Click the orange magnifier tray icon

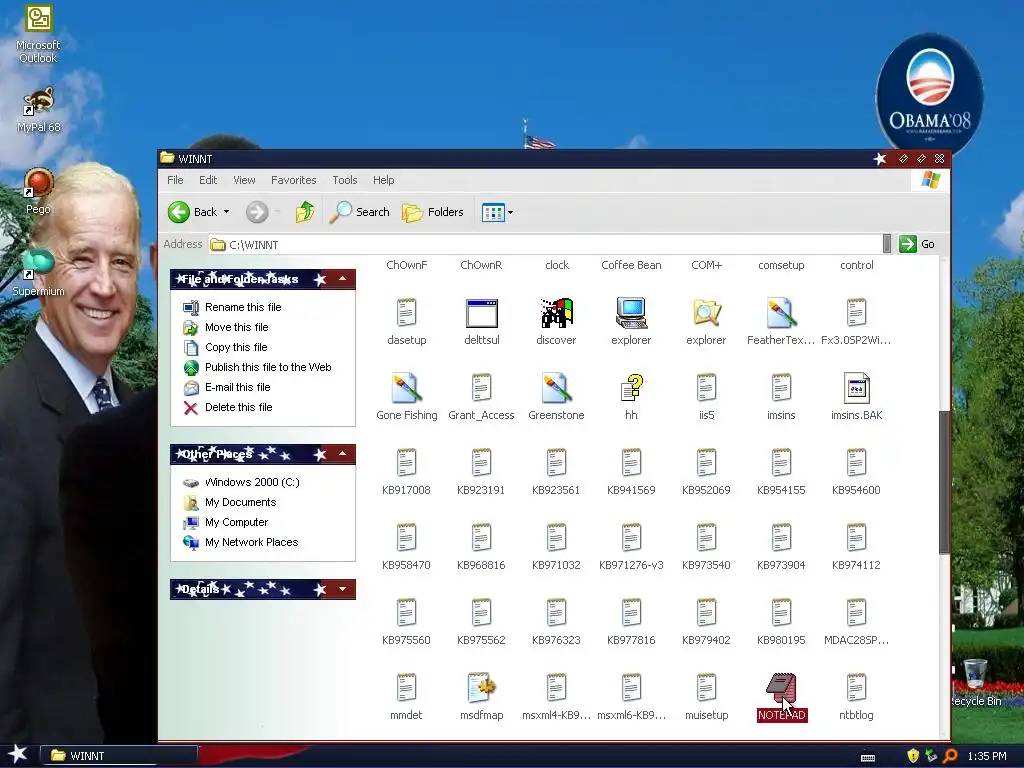[x=950, y=756]
